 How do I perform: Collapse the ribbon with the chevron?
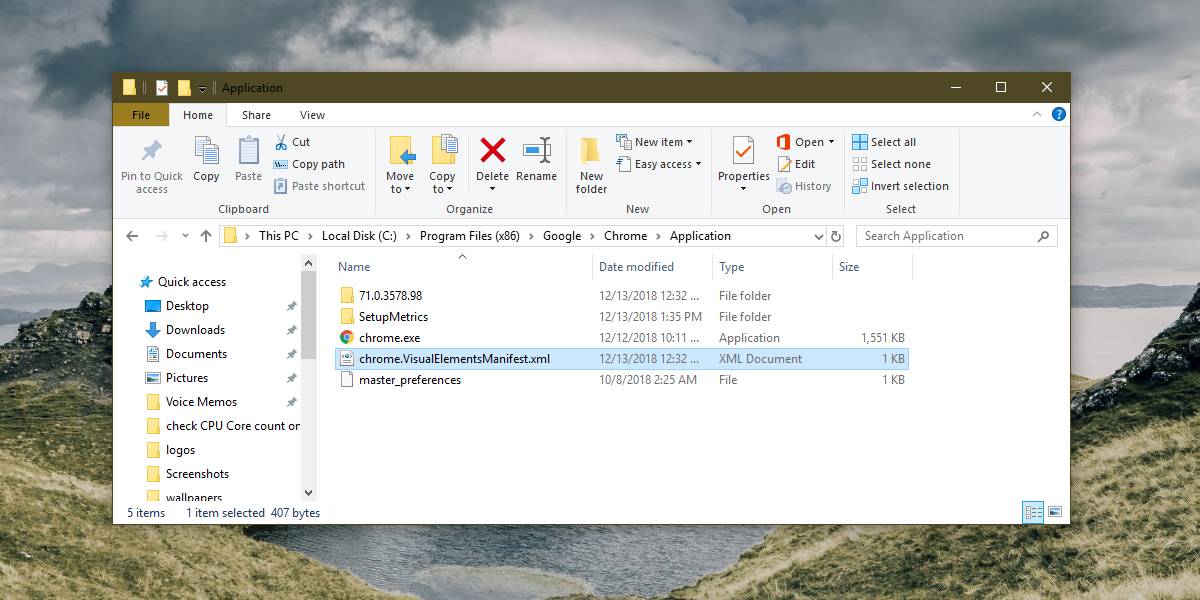click(1036, 113)
